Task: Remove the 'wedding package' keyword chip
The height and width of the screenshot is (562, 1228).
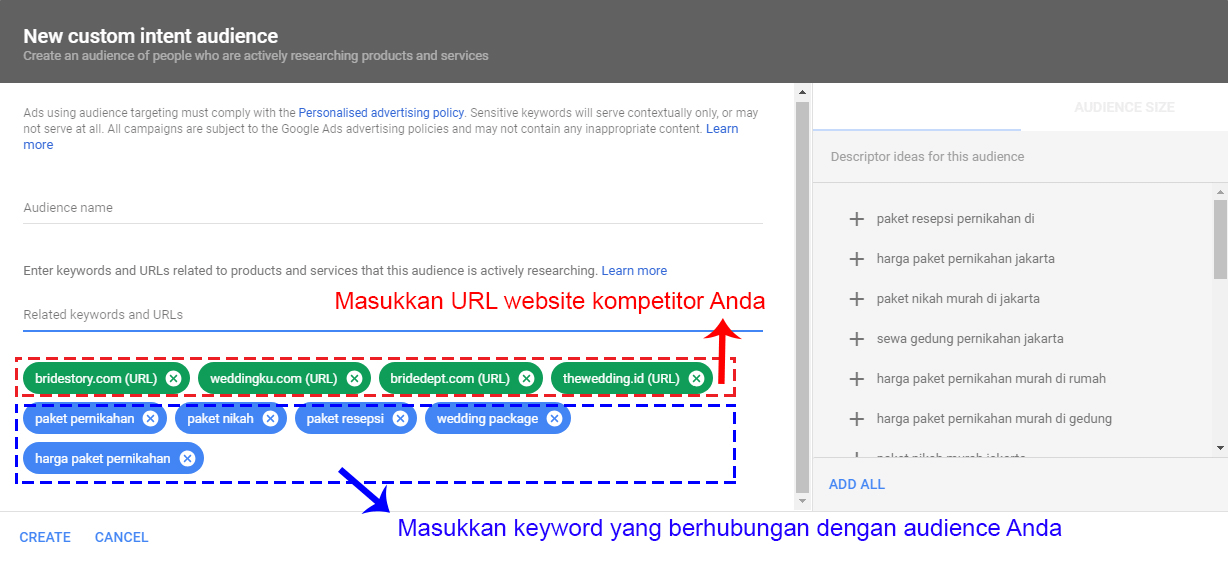Action: pos(554,419)
